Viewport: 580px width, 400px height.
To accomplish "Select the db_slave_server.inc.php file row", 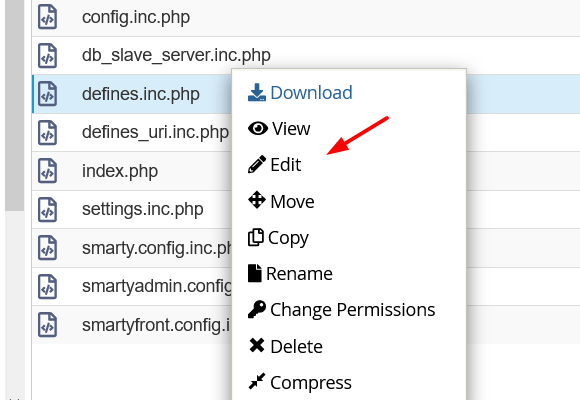I will coord(306,56).
